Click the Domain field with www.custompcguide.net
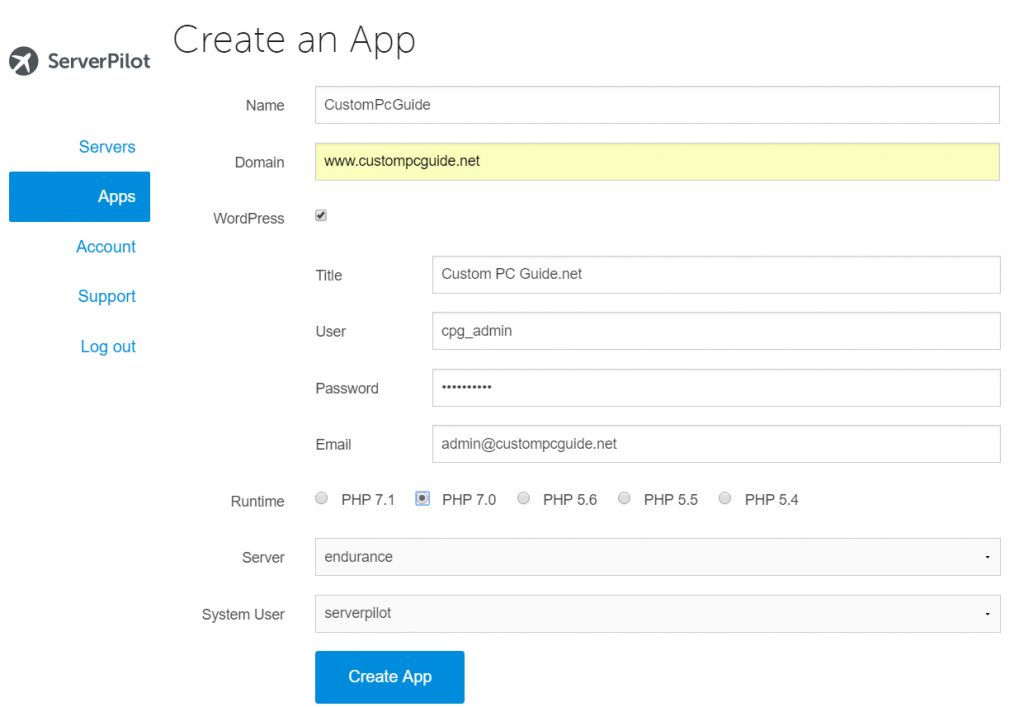The height and width of the screenshot is (707, 1024). (657, 162)
